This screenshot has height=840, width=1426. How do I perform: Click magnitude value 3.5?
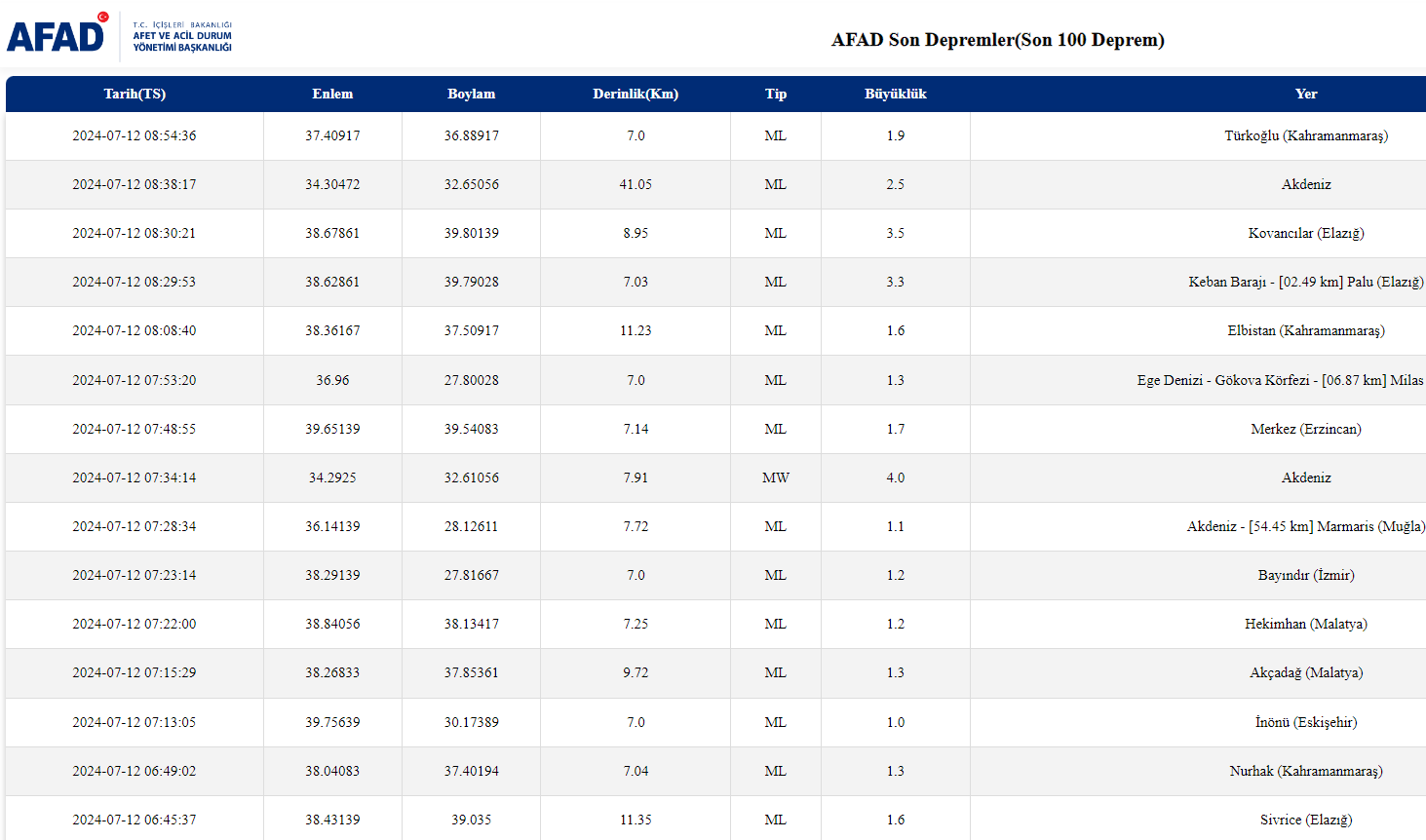coord(896,233)
